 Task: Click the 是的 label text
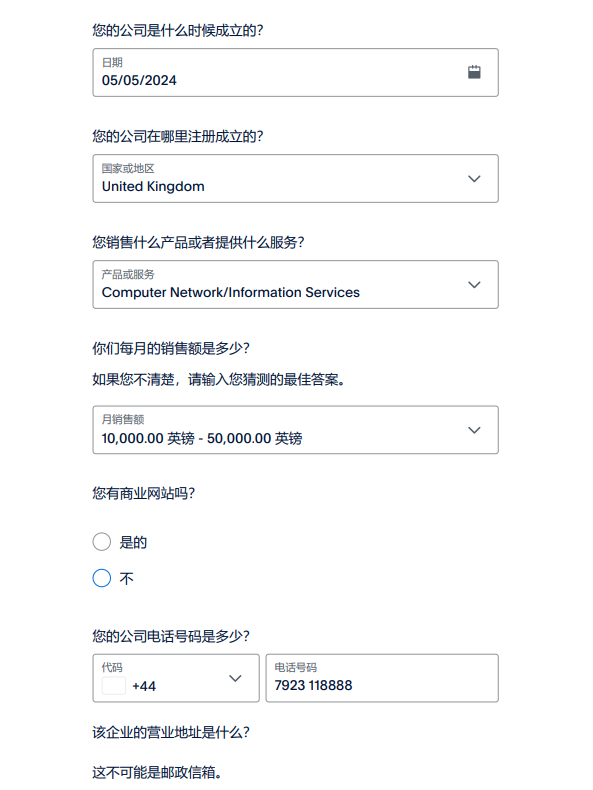click(133, 542)
